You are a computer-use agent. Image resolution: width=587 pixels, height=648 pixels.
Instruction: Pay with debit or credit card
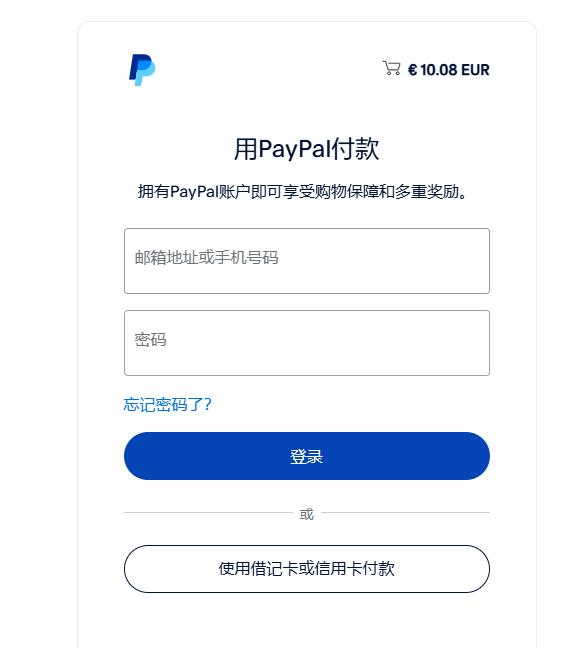[x=307, y=569]
